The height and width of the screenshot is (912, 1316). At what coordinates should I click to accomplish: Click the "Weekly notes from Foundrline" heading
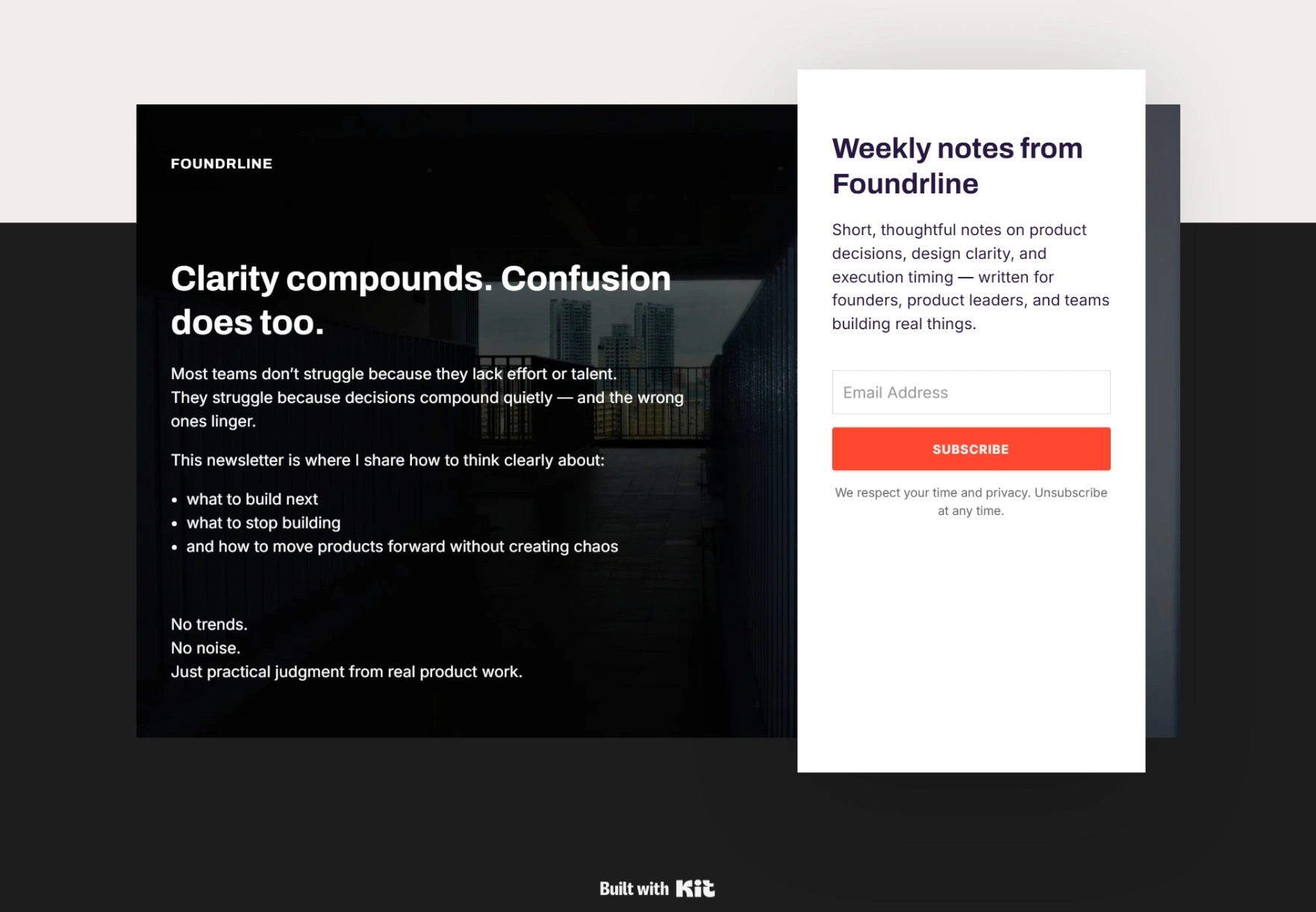[x=957, y=166]
